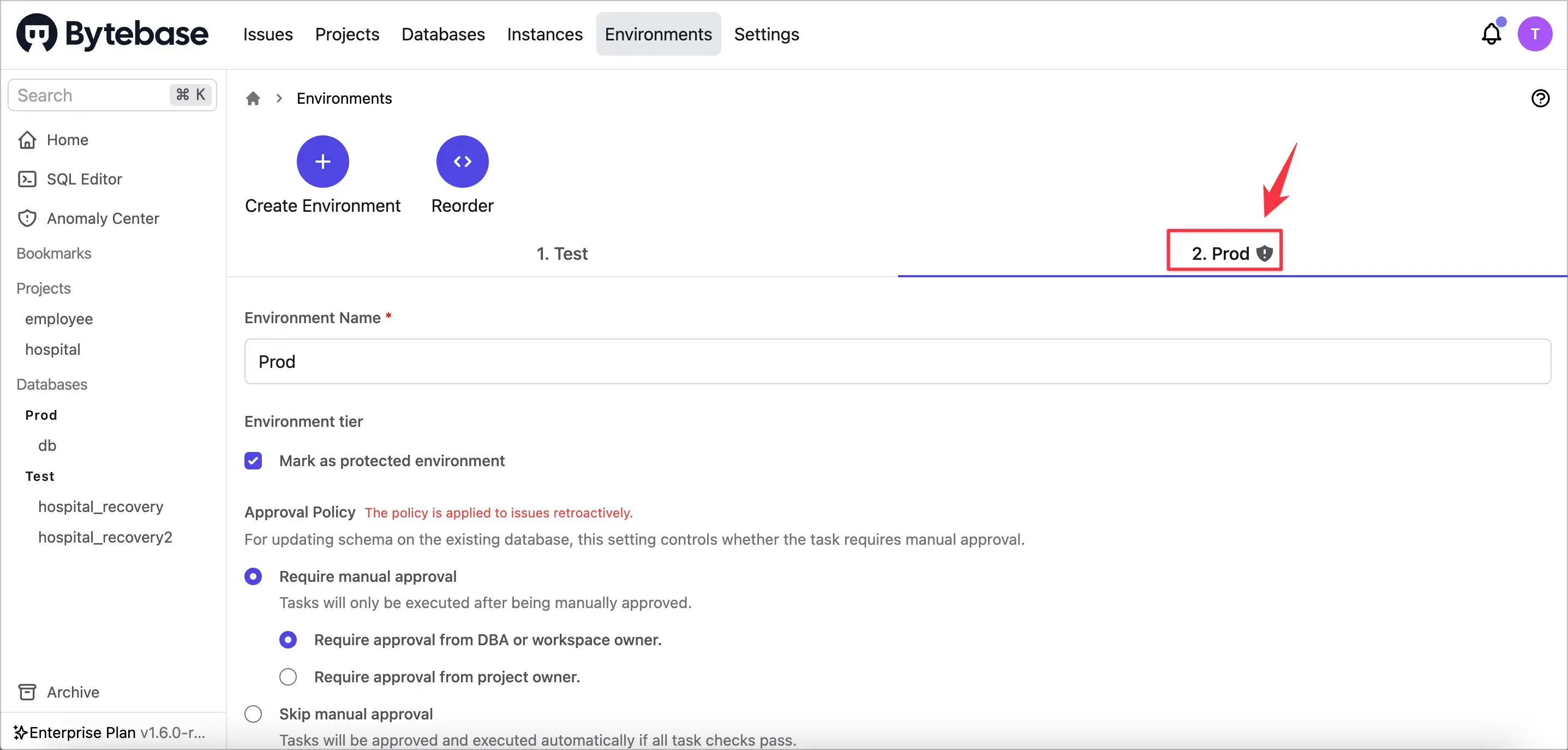Open Anomaly Center in sidebar
The width and height of the screenshot is (1568, 750).
[102, 218]
